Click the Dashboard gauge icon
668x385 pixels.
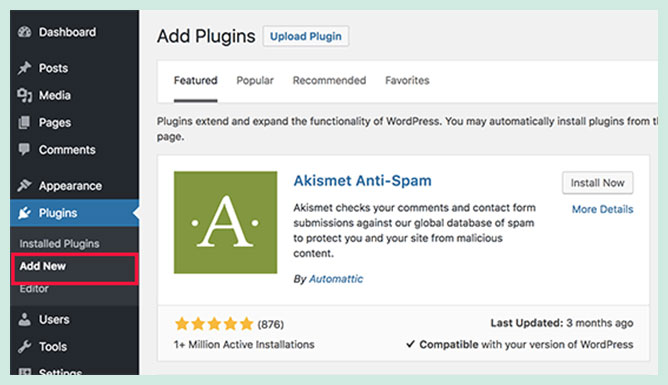[x=24, y=32]
